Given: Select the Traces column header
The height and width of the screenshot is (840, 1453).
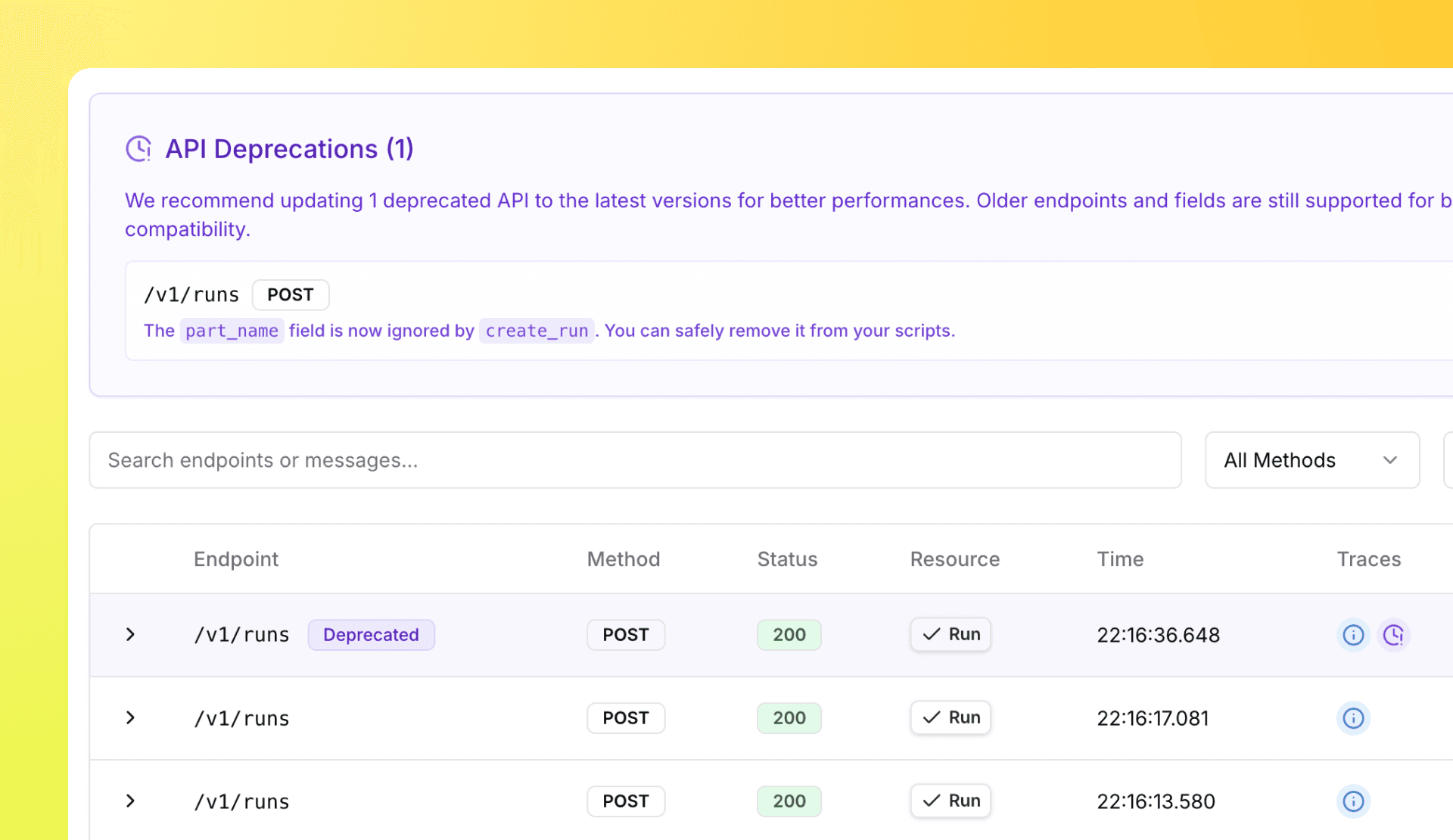Looking at the screenshot, I should (x=1368, y=558).
